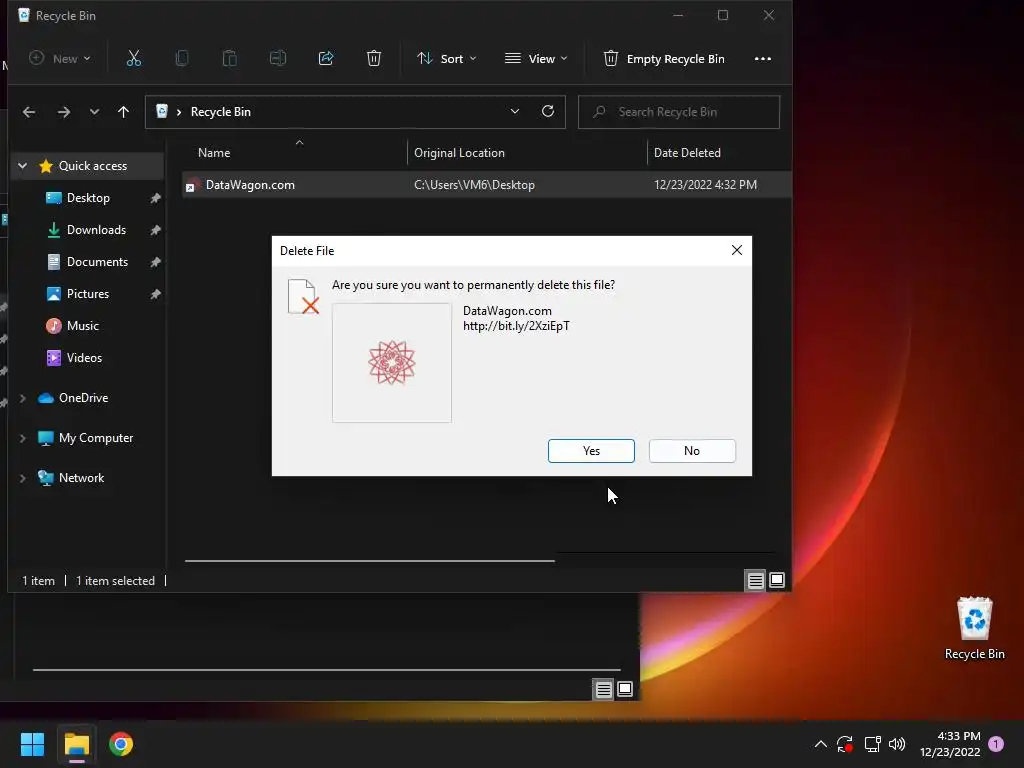Open recent locations chevron dropdown

pos(94,112)
